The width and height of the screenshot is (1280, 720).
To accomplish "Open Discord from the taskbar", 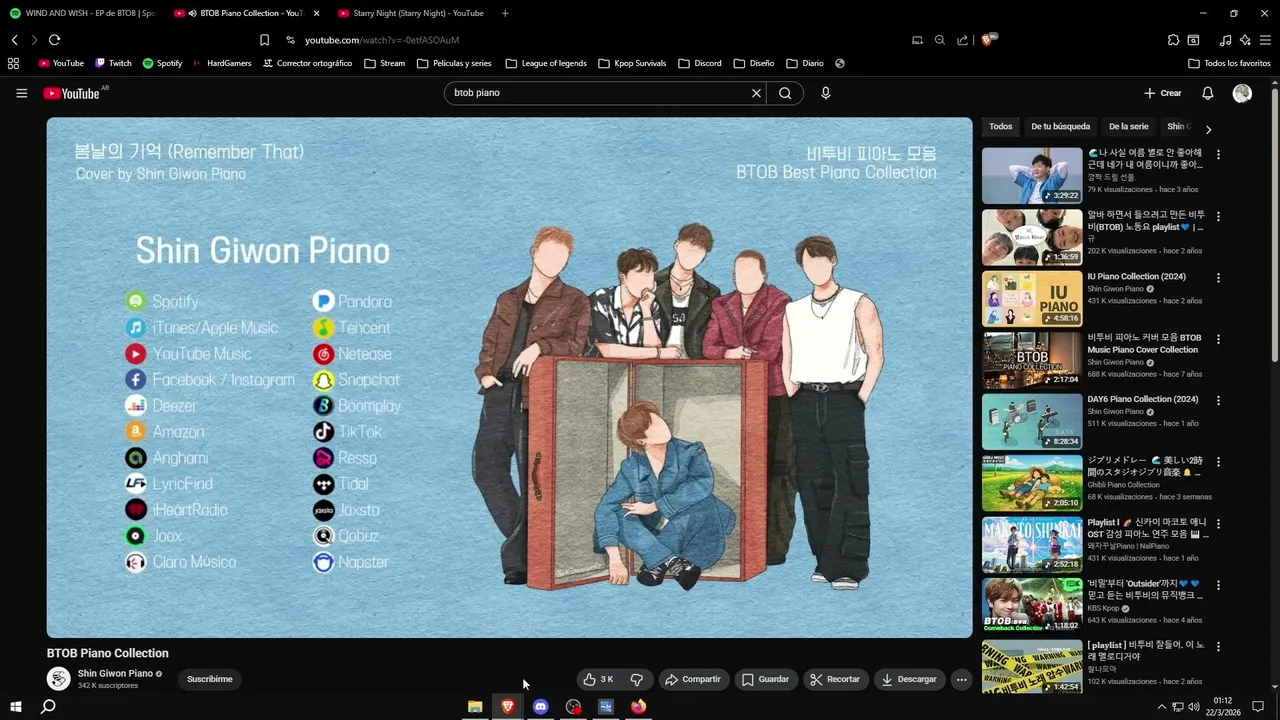I will coord(540,707).
